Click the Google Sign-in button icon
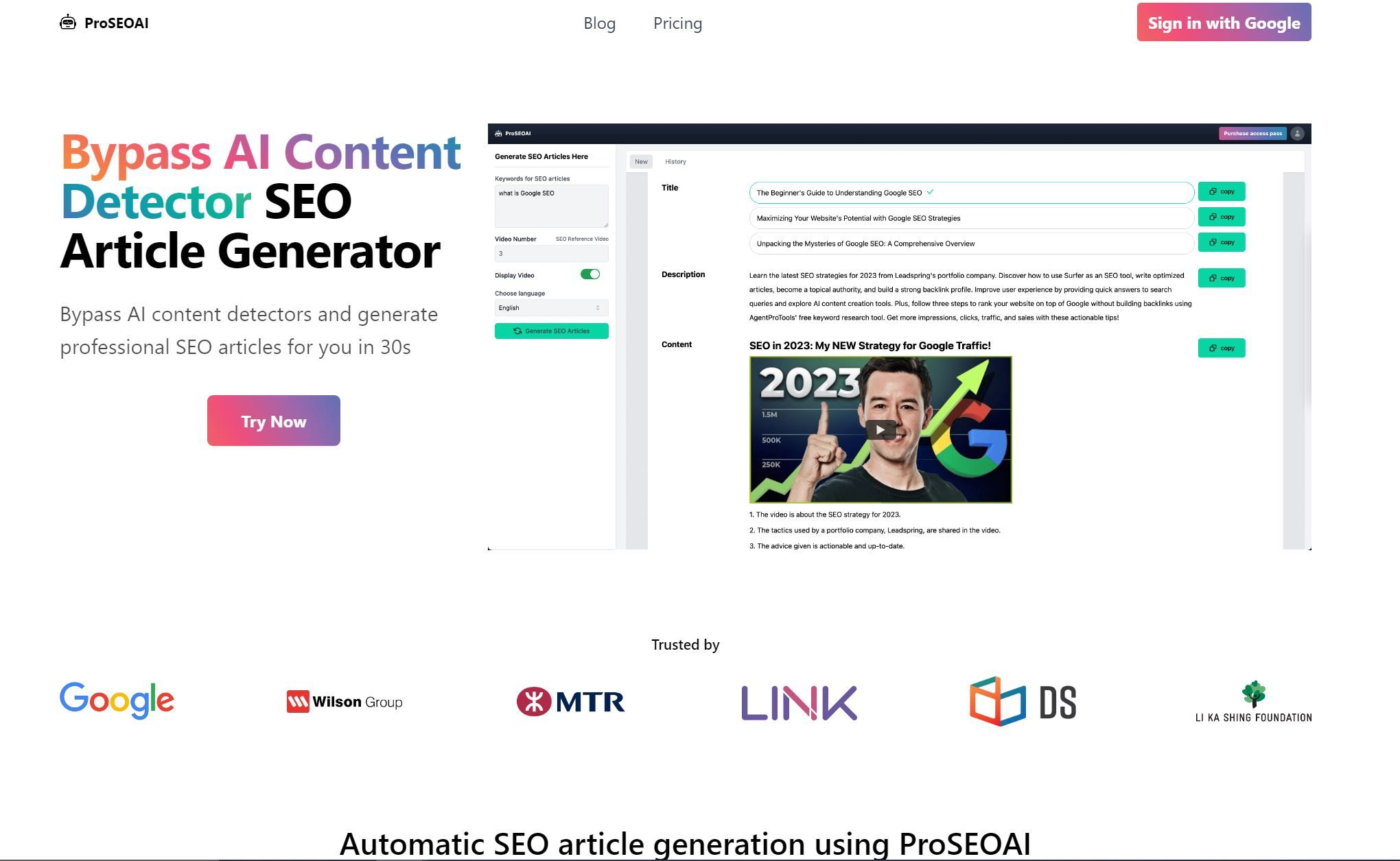The image size is (1400, 861). 1225,23
